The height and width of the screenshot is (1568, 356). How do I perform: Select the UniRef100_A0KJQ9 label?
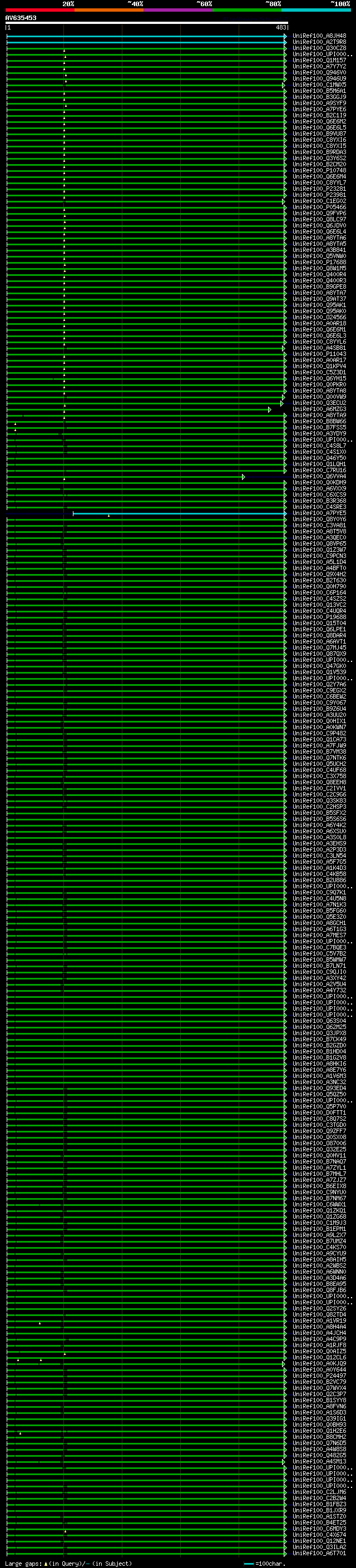(x=319, y=1363)
